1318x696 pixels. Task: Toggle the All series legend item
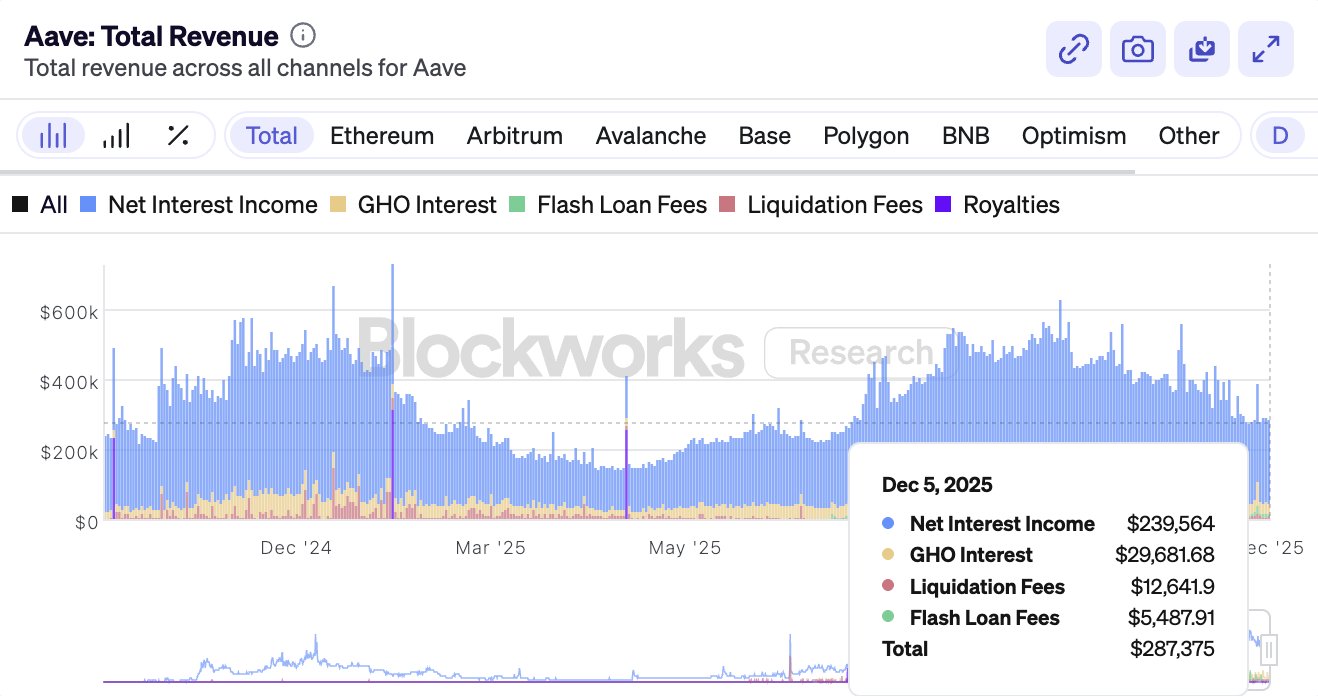[40, 205]
